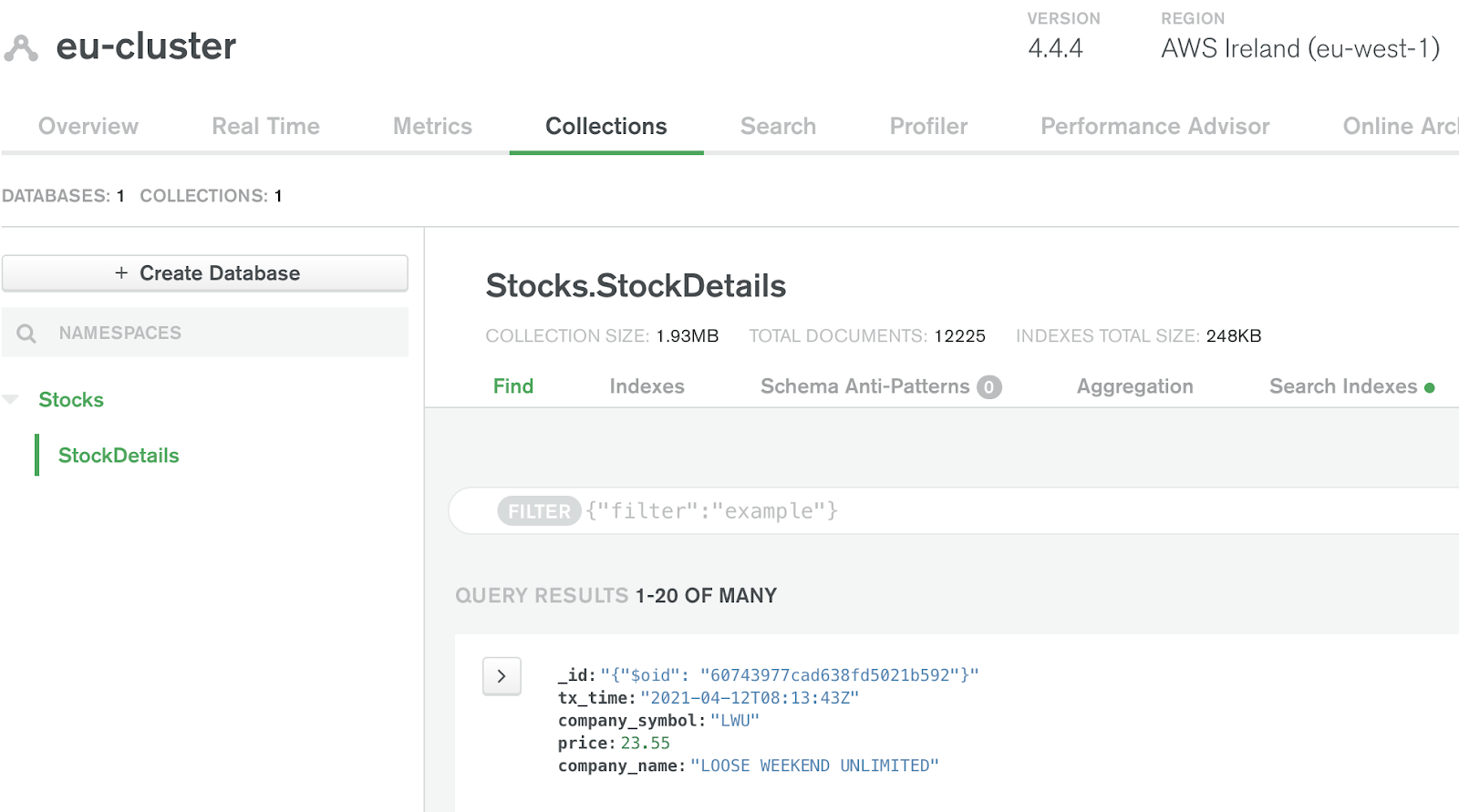
Task: Expand the first document with the chevron button
Action: click(x=502, y=676)
